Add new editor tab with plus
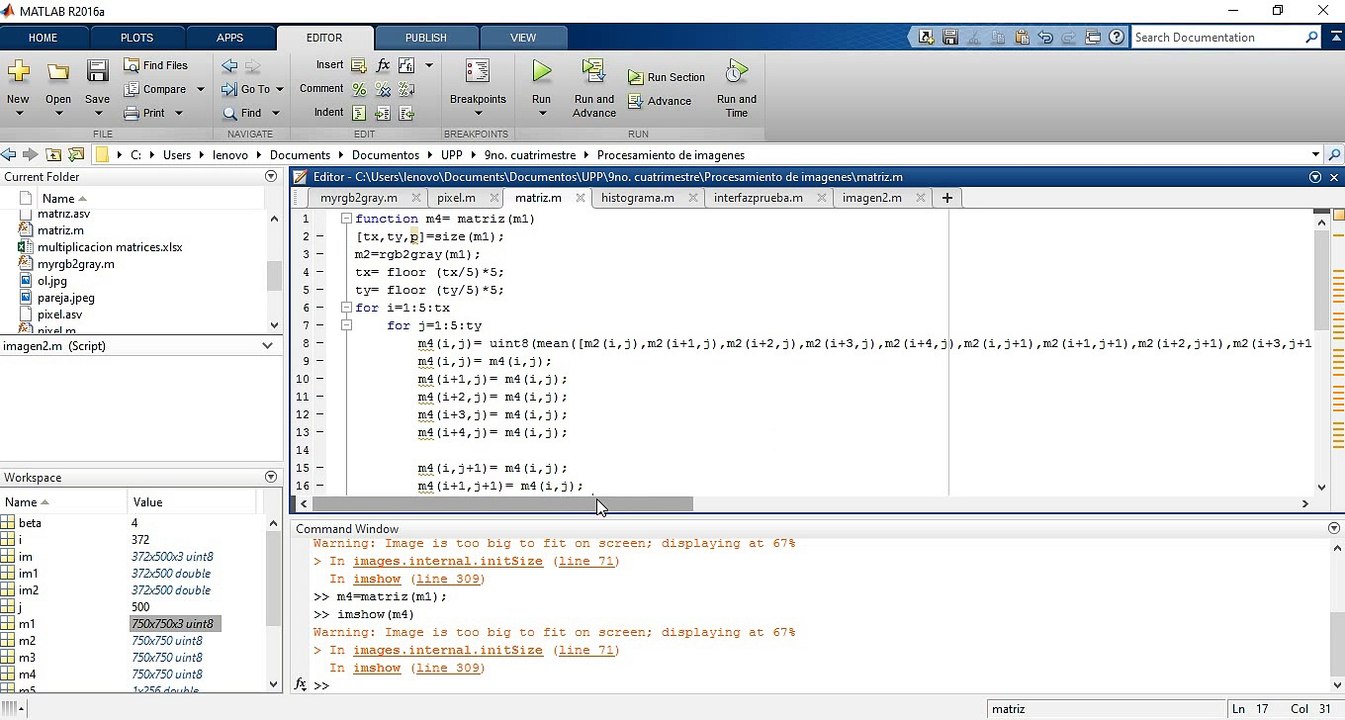This screenshot has height=720, width=1345. [946, 198]
